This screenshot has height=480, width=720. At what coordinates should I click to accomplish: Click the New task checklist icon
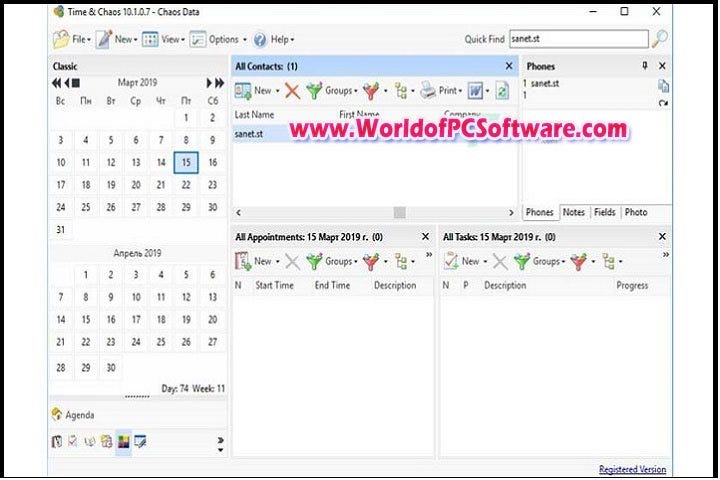tap(451, 261)
